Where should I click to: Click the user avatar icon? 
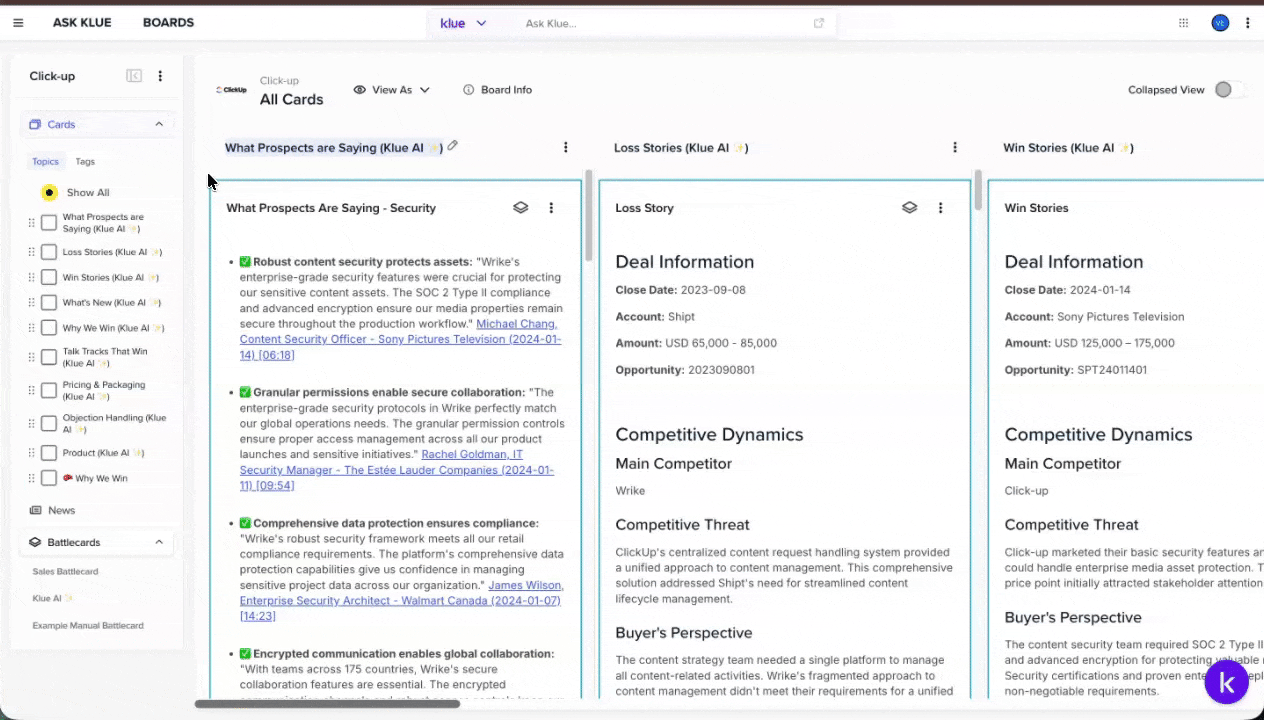[x=1220, y=23]
